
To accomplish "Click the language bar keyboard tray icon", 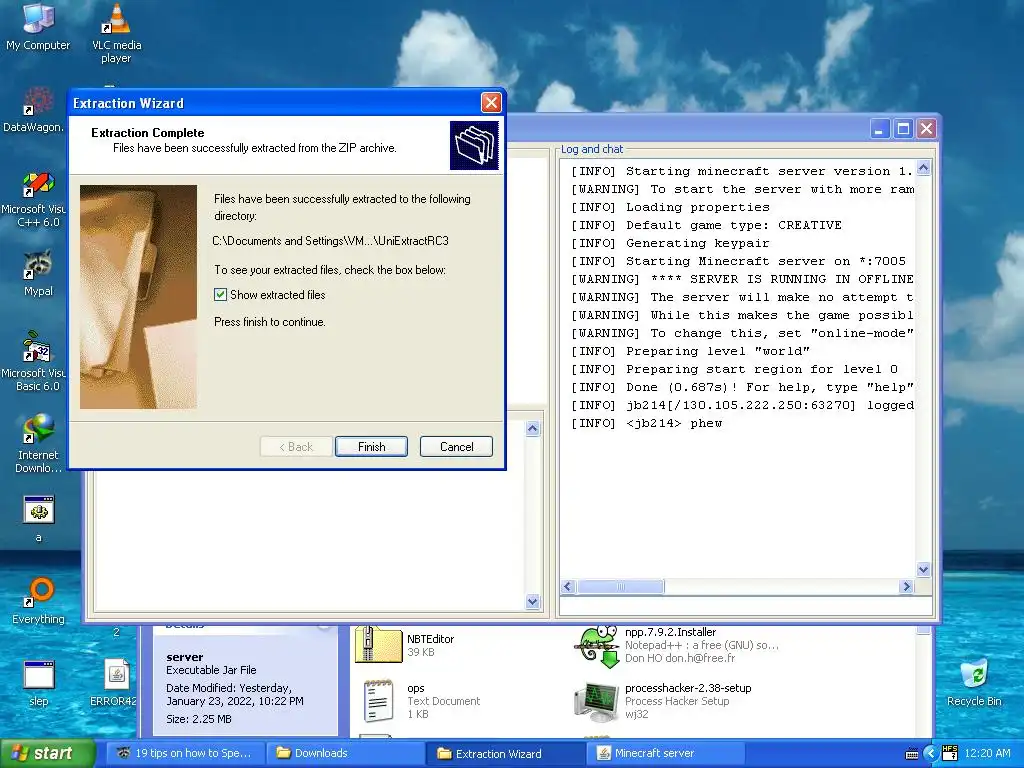I will pyautogui.click(x=912, y=754).
